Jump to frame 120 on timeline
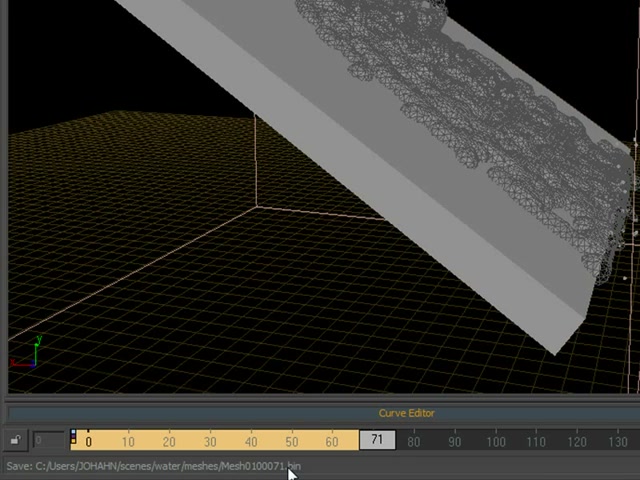 577,442
